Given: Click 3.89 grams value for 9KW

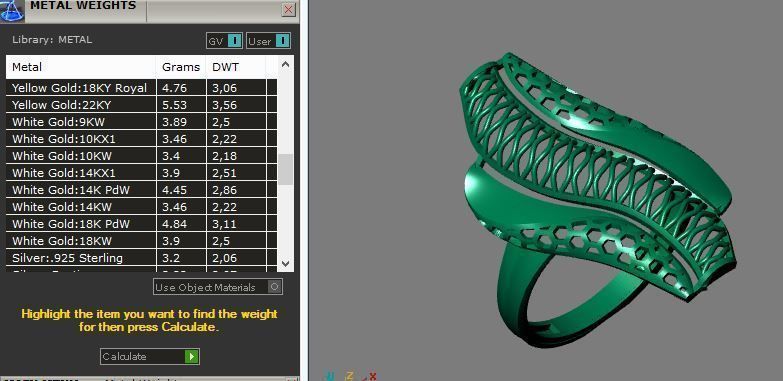Looking at the screenshot, I should click(x=174, y=122).
